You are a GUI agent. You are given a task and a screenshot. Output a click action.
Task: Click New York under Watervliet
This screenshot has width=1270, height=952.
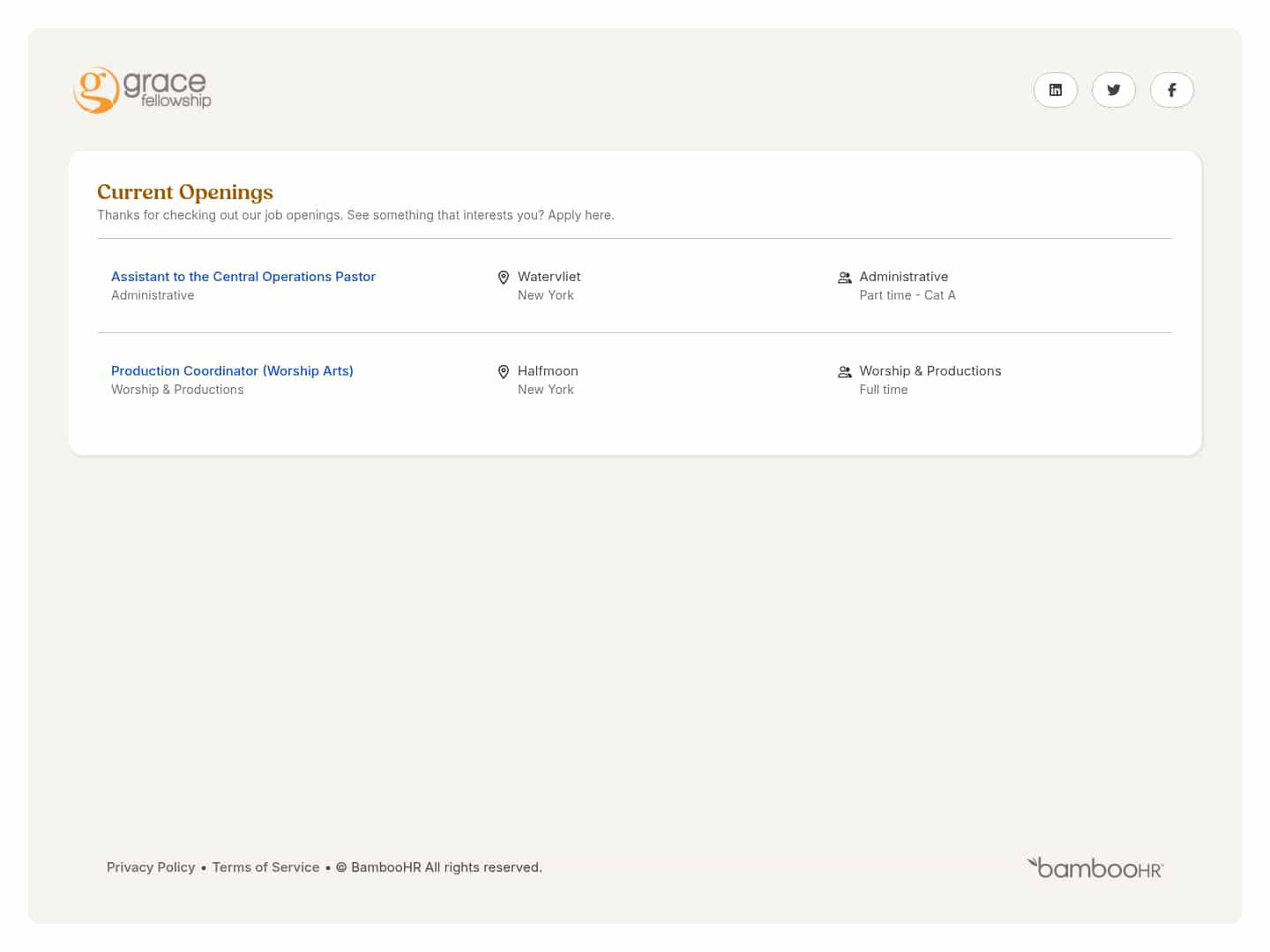[x=545, y=295]
